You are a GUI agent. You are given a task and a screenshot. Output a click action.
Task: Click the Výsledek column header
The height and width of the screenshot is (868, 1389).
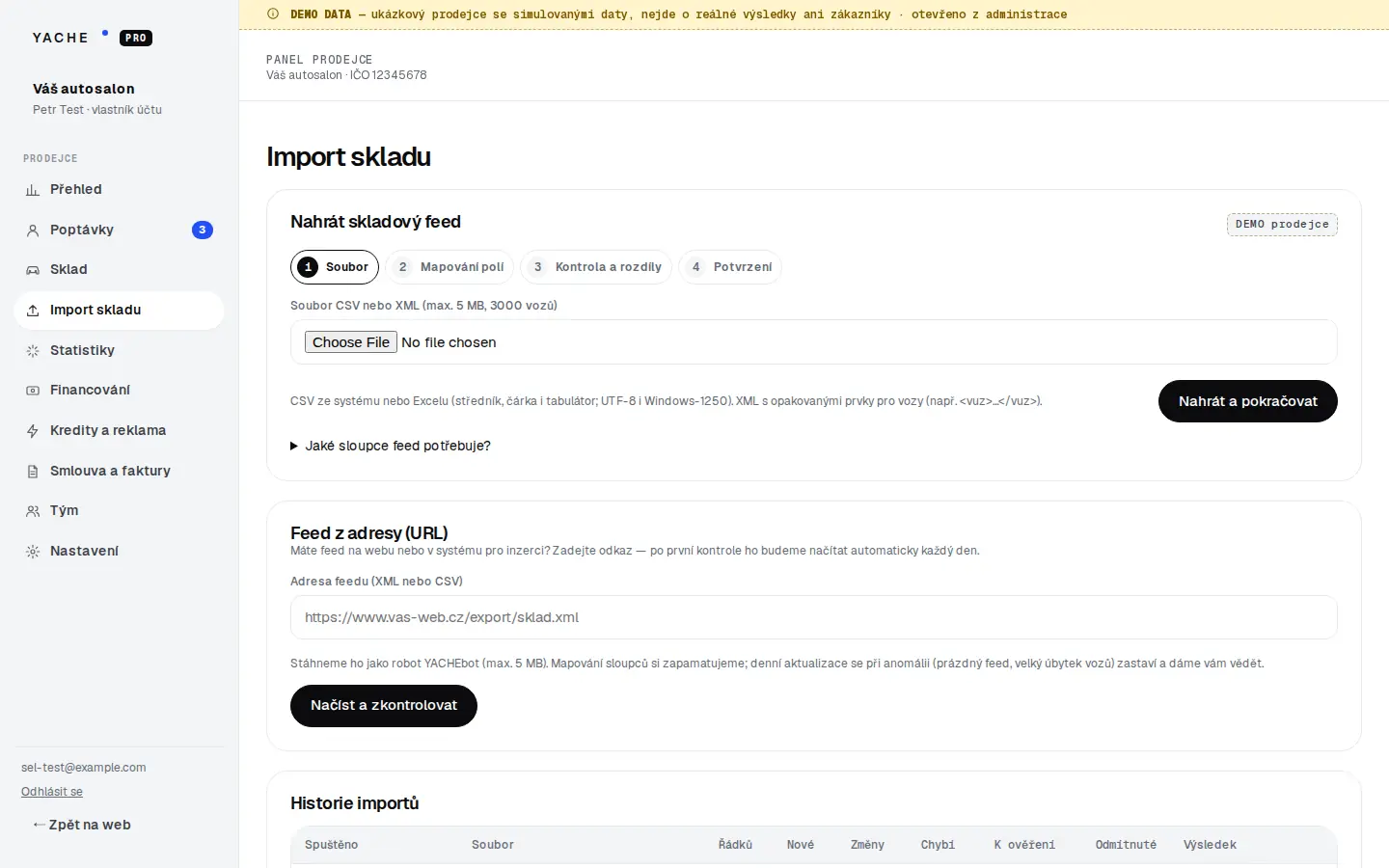pos(1210,845)
